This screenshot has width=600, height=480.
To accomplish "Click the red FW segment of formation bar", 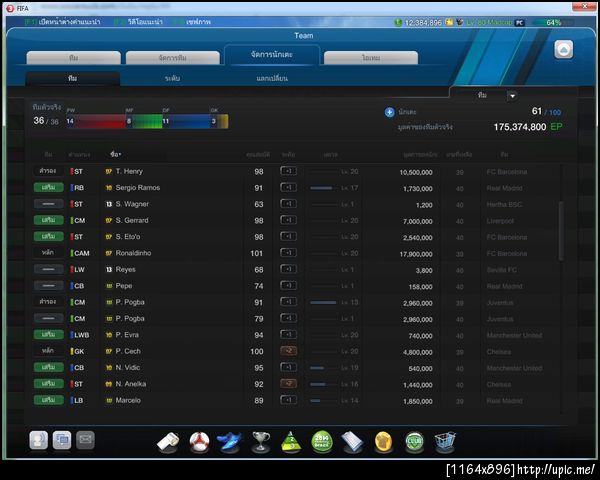I will coord(96,121).
